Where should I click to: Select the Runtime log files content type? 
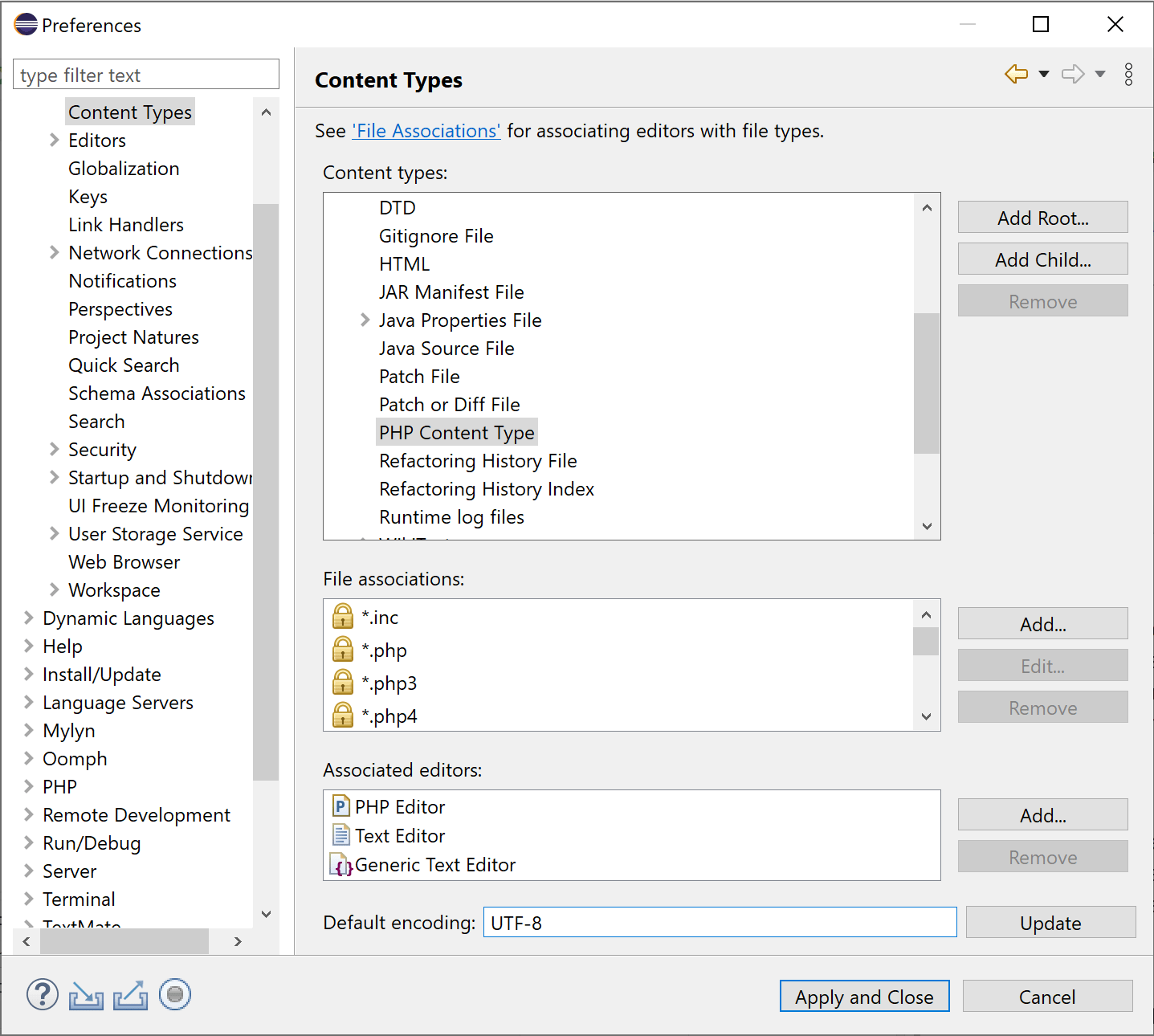pyautogui.click(x=451, y=516)
